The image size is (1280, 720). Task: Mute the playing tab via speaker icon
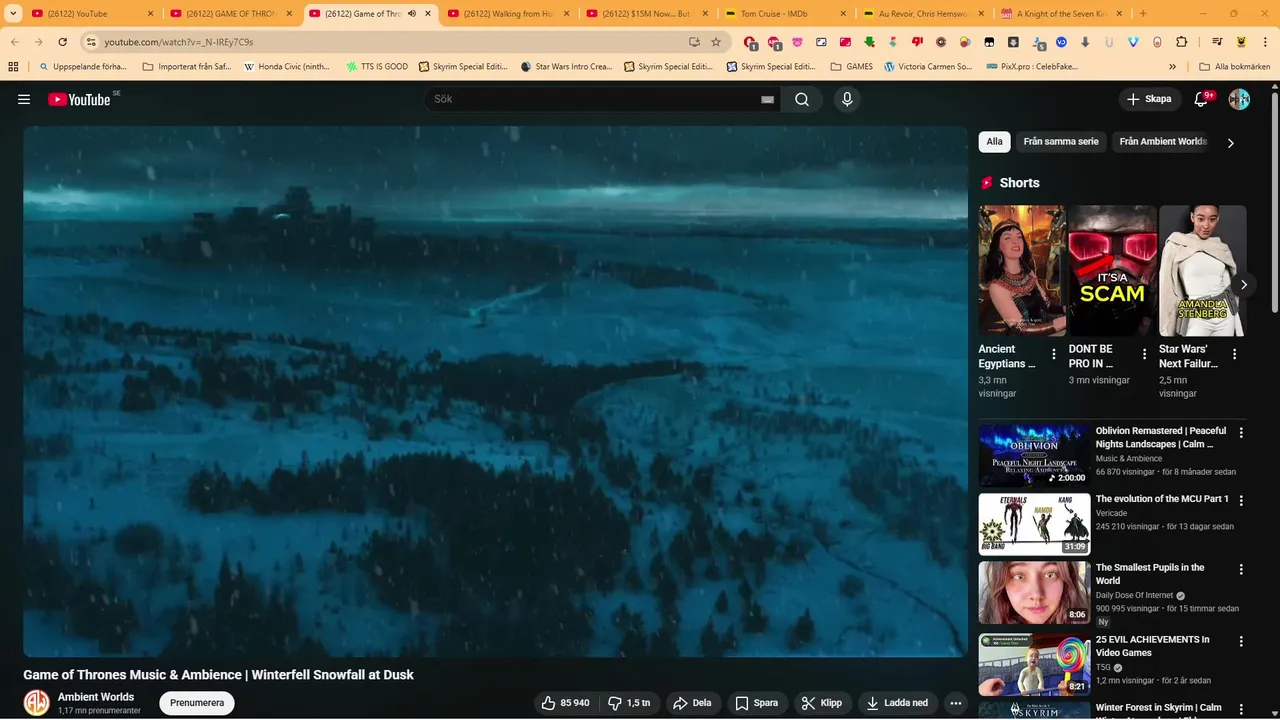[x=412, y=14]
